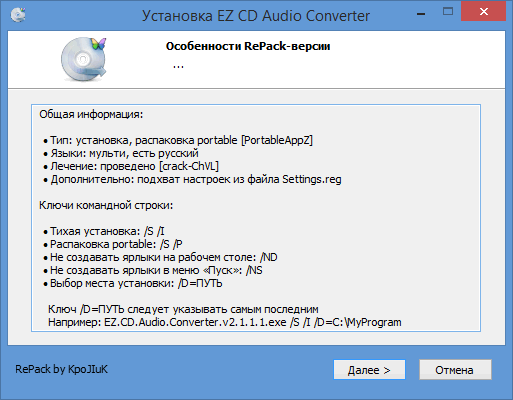Maximize the installer window
Viewport: 513px width, 400px height.
point(448,12)
